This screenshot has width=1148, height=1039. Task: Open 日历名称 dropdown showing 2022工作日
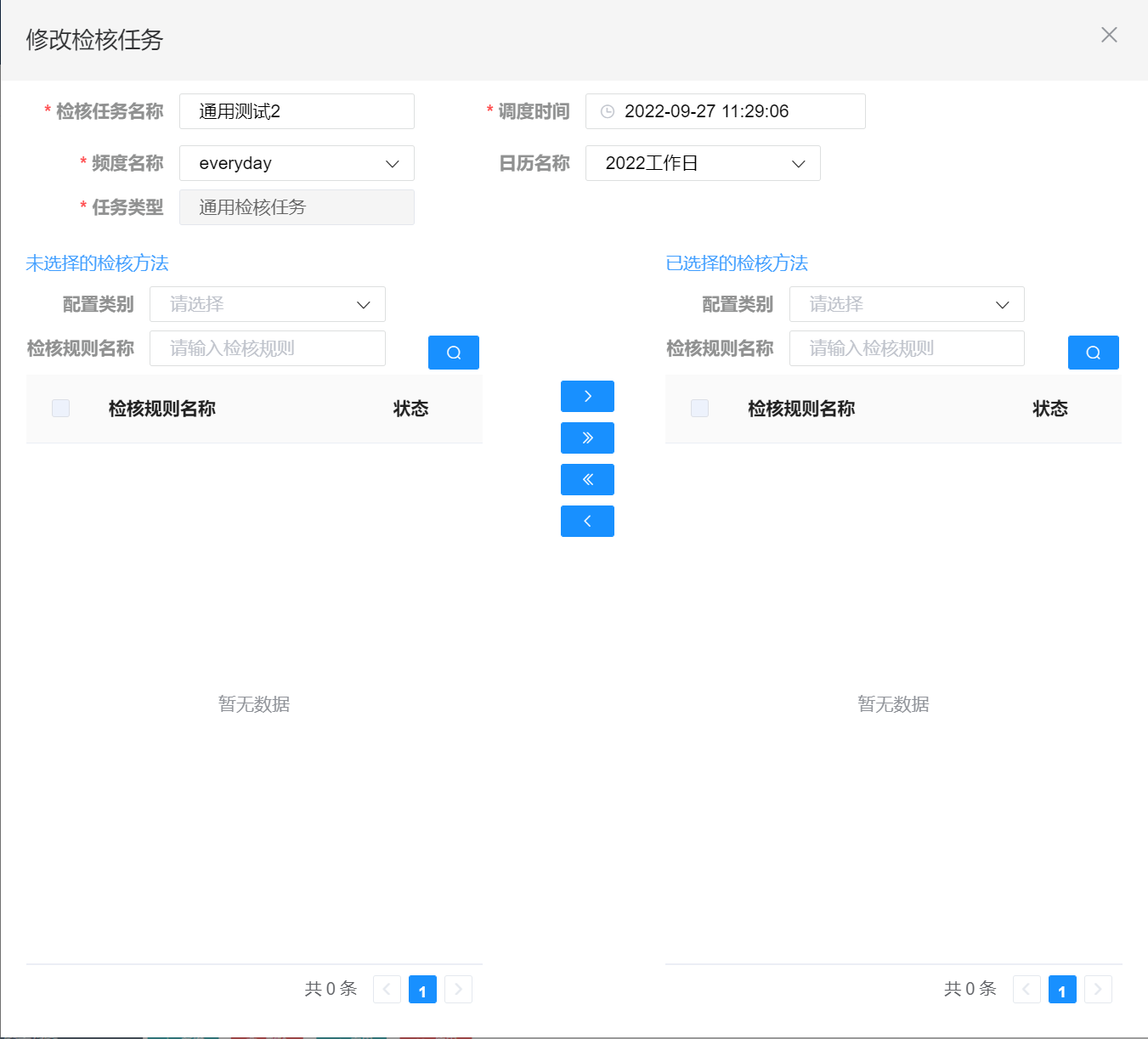click(703, 163)
